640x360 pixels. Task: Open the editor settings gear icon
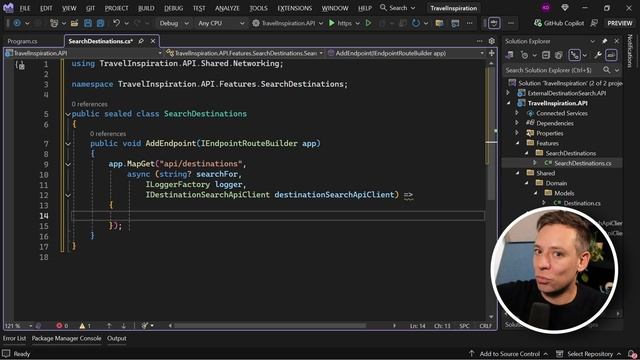click(x=491, y=41)
